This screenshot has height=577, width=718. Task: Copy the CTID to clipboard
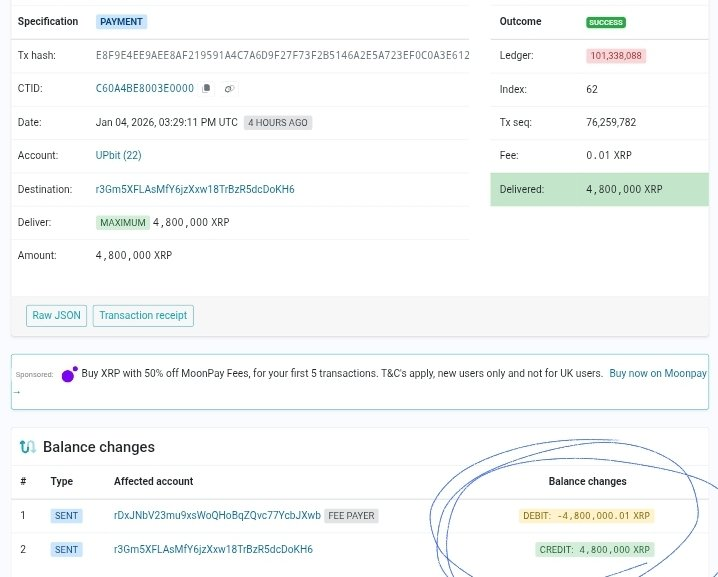point(207,89)
